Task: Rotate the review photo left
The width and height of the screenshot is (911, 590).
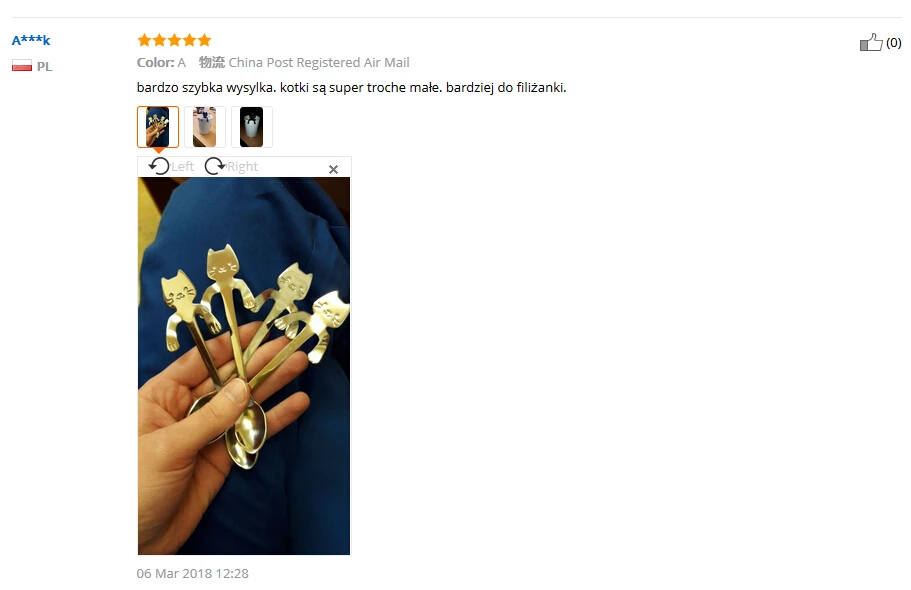Action: pos(159,166)
